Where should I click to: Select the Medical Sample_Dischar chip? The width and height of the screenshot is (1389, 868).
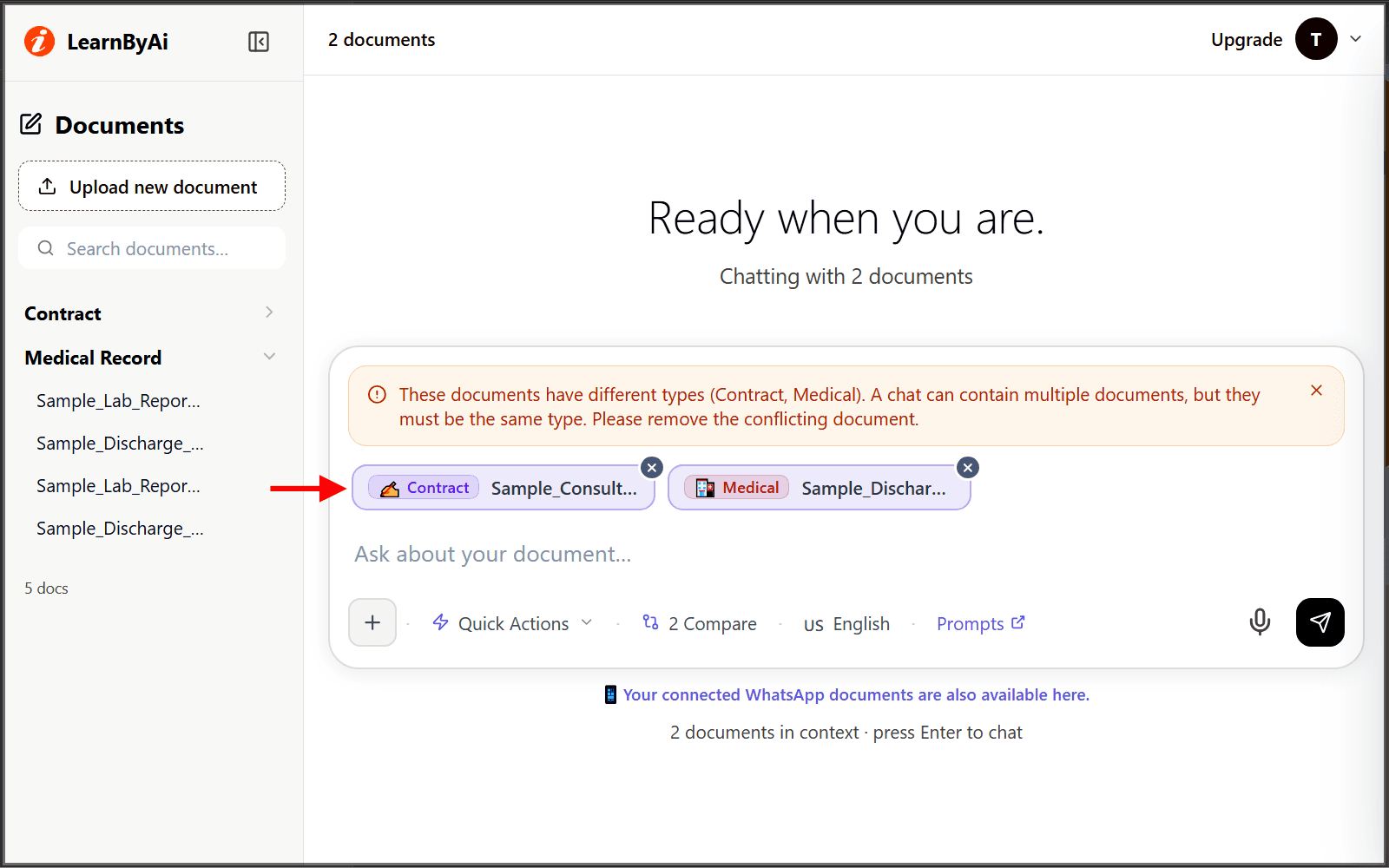click(820, 488)
